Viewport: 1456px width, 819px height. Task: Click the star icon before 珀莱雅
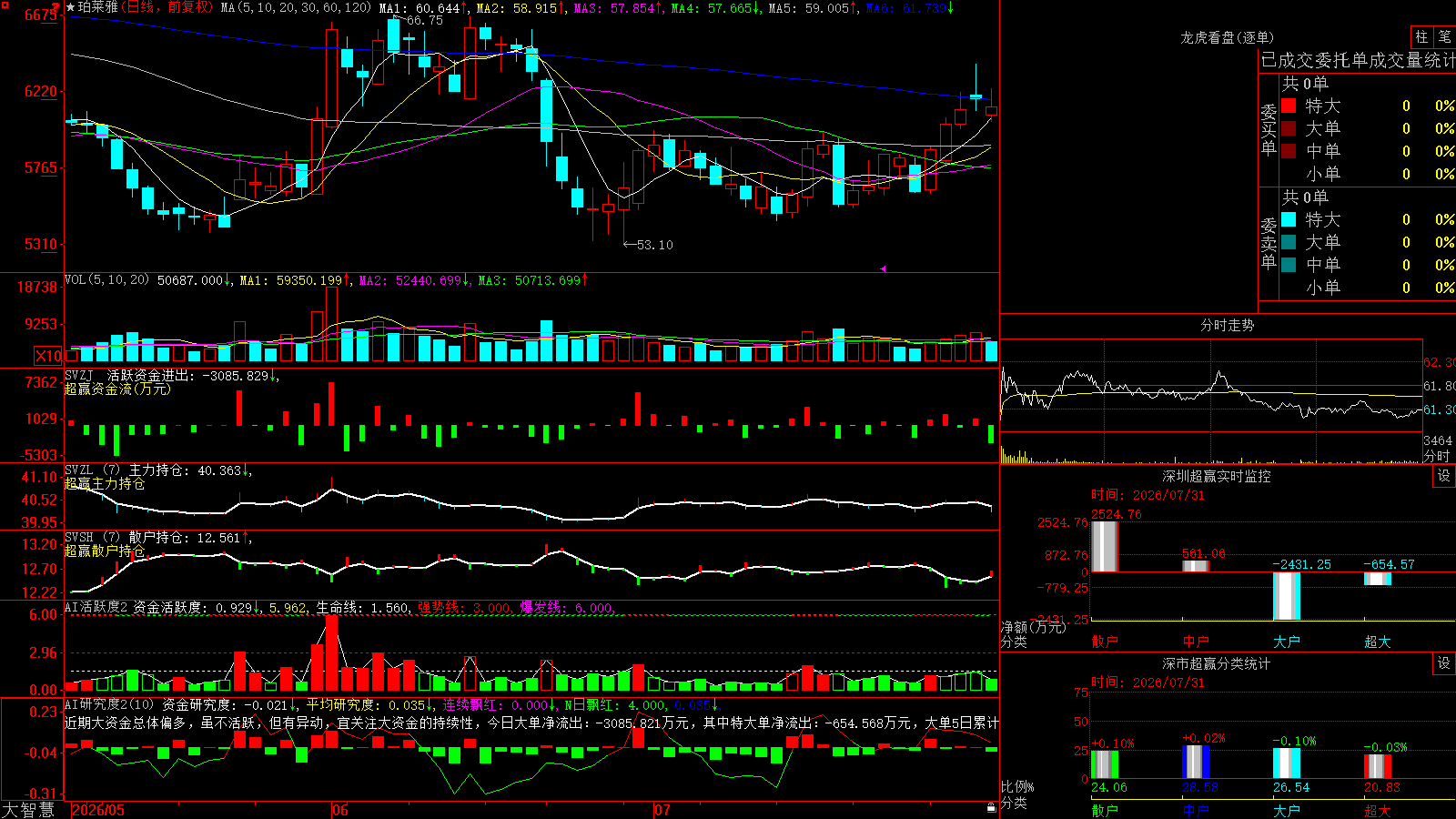(x=71, y=7)
